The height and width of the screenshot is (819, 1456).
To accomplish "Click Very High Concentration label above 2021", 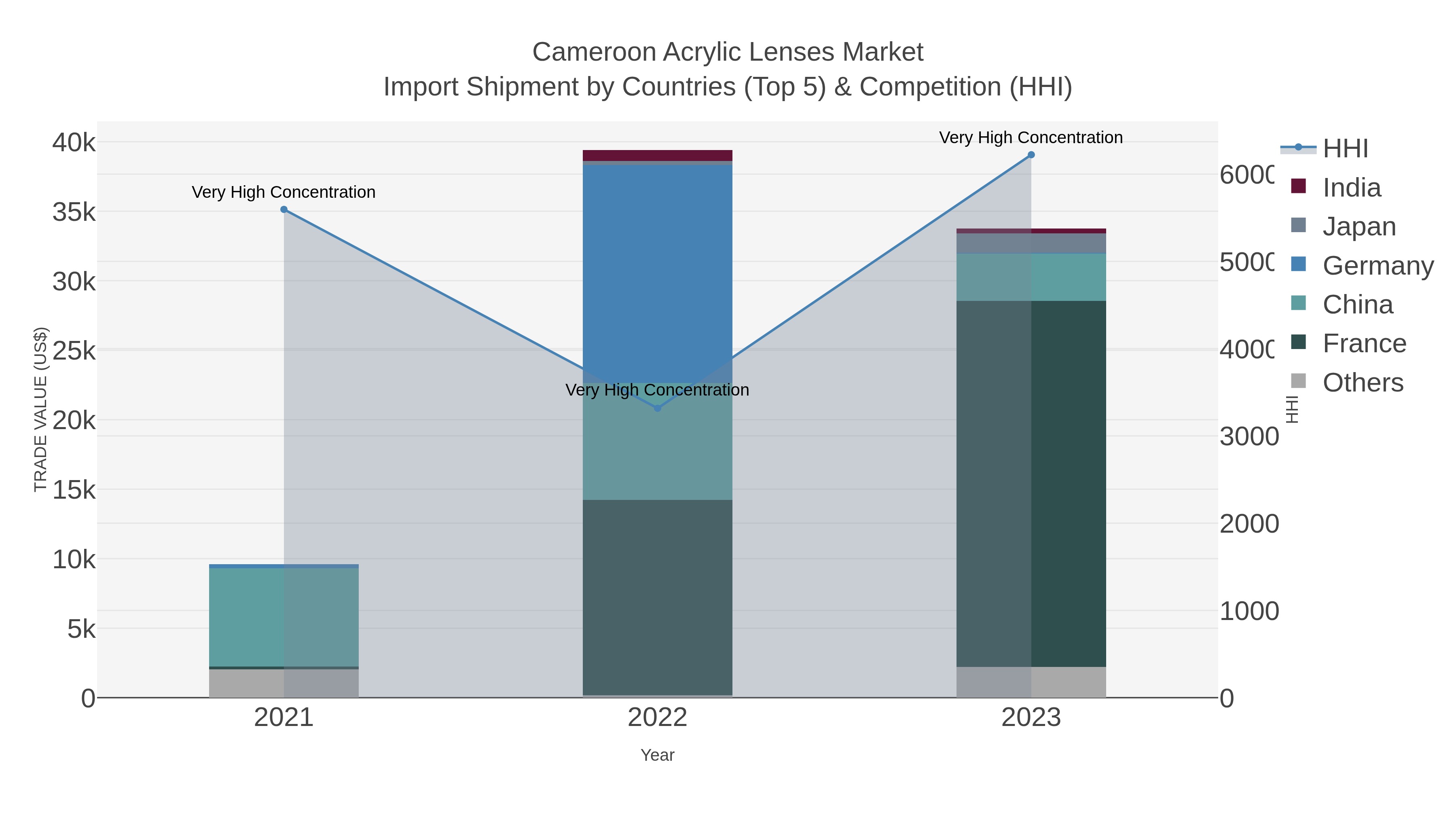I will pyautogui.click(x=284, y=192).
